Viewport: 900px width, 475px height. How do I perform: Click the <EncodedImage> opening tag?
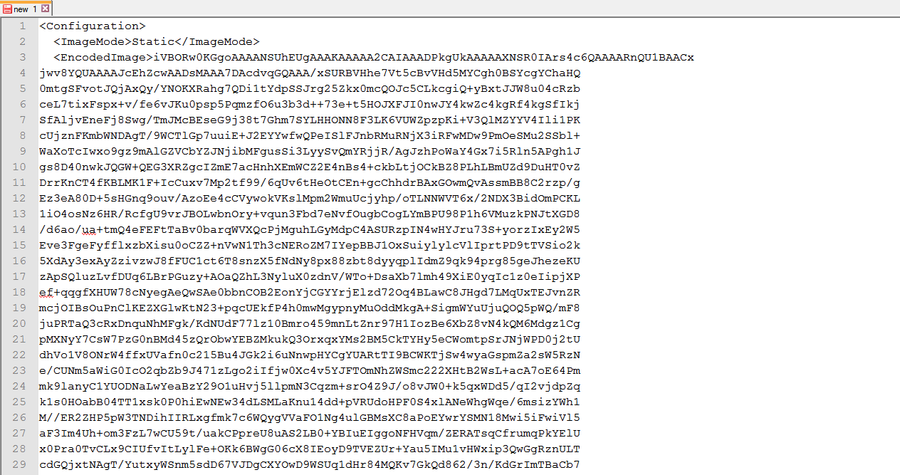click(x=103, y=57)
